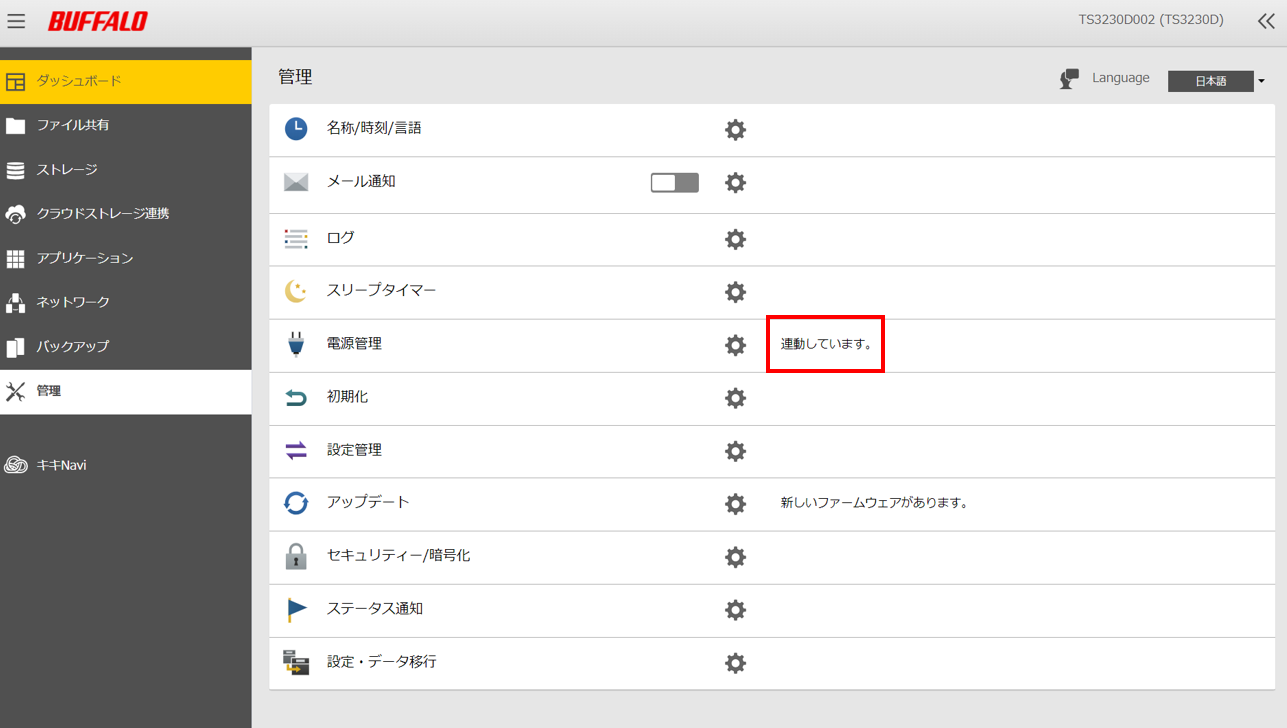The height and width of the screenshot is (728, 1287).
Task: Click gear icon next to アップデート
Action: [x=735, y=504]
